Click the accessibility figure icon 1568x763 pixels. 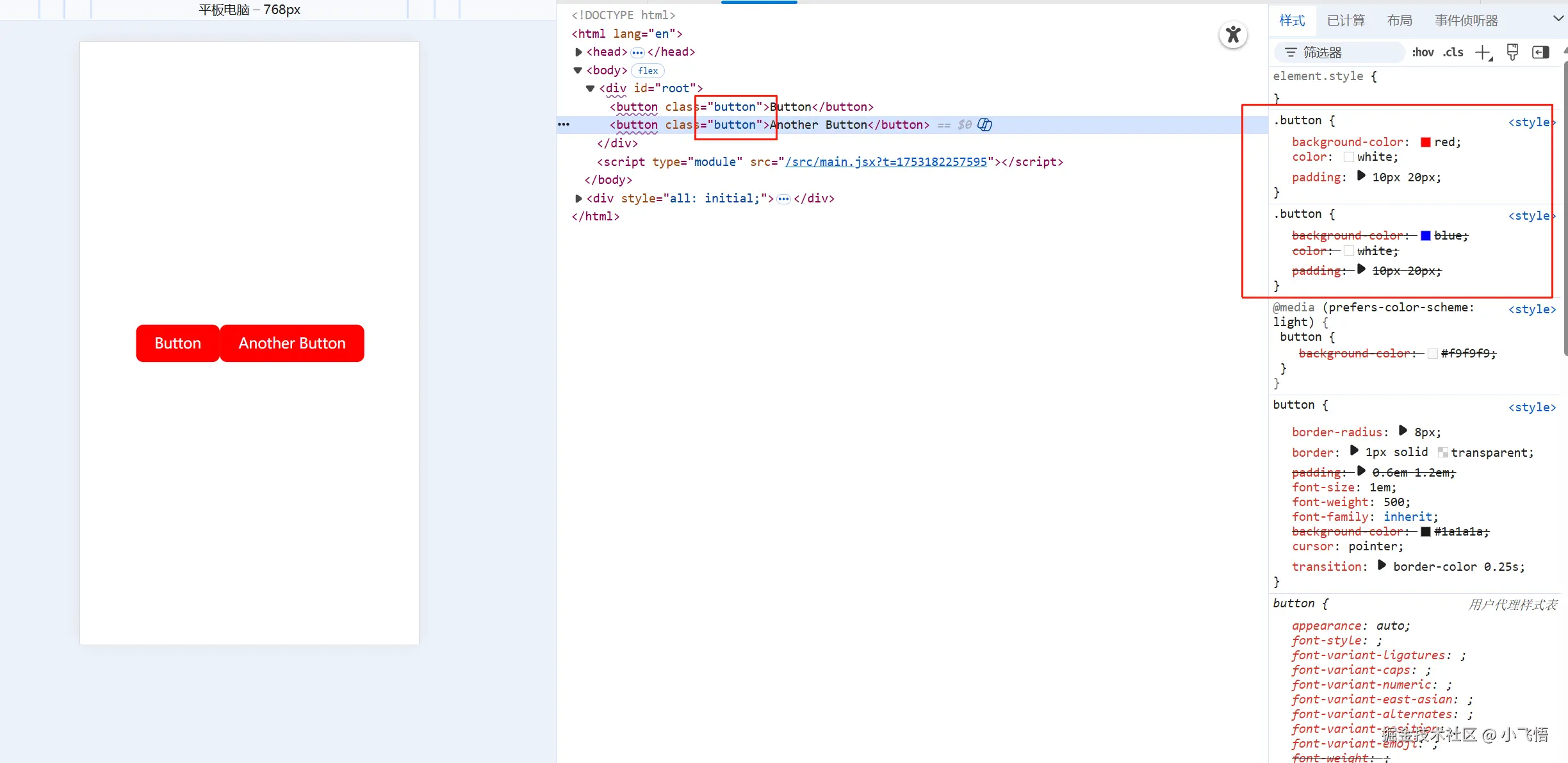(x=1233, y=35)
